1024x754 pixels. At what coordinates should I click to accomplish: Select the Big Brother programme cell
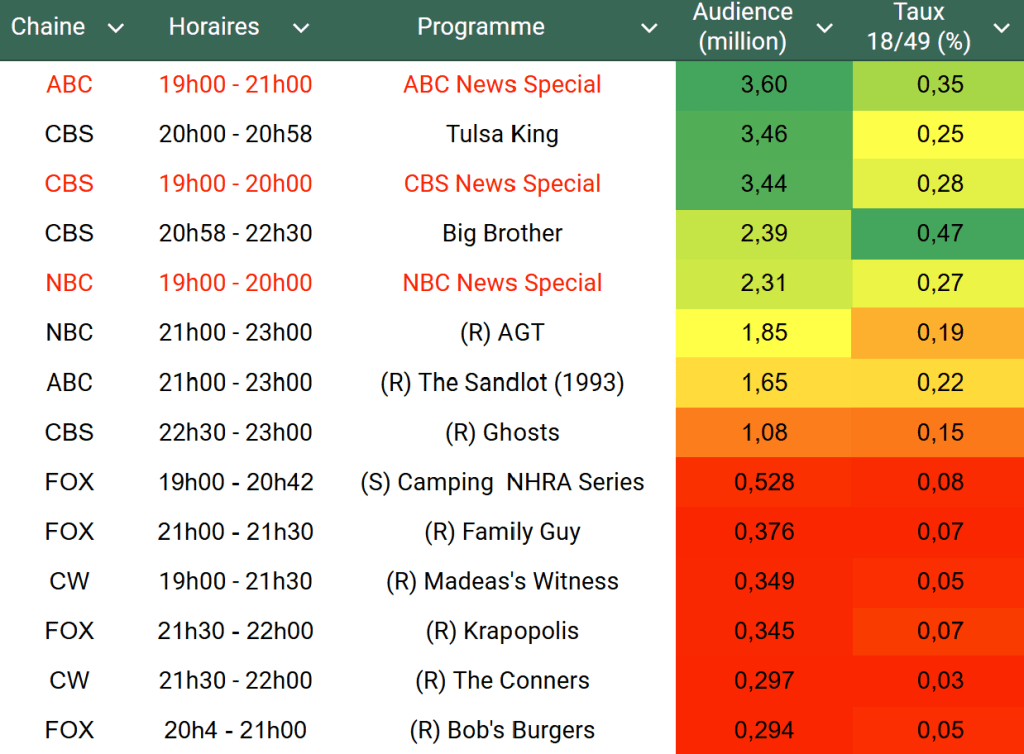pyautogui.click(x=502, y=233)
